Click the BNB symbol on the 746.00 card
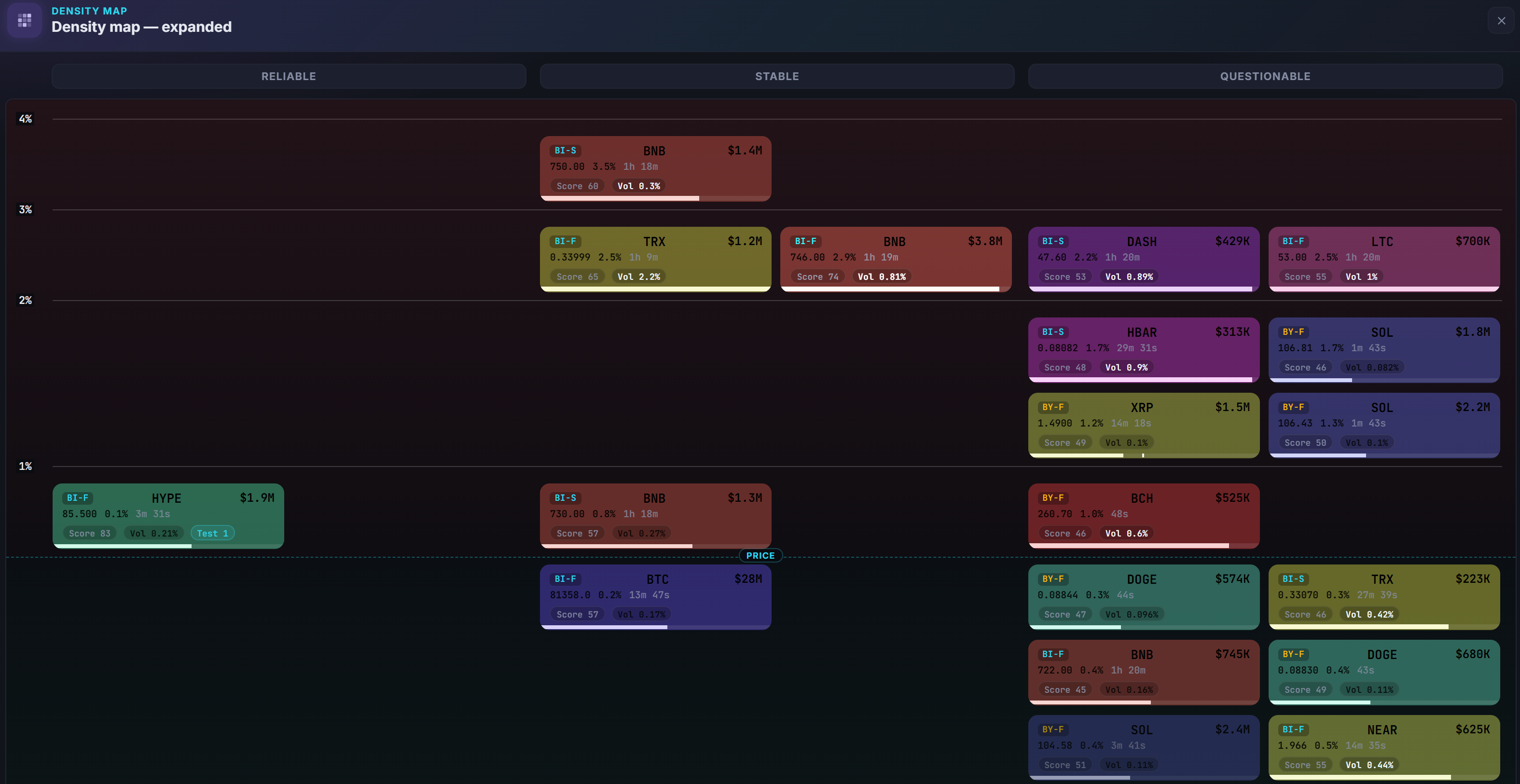 tap(894, 242)
